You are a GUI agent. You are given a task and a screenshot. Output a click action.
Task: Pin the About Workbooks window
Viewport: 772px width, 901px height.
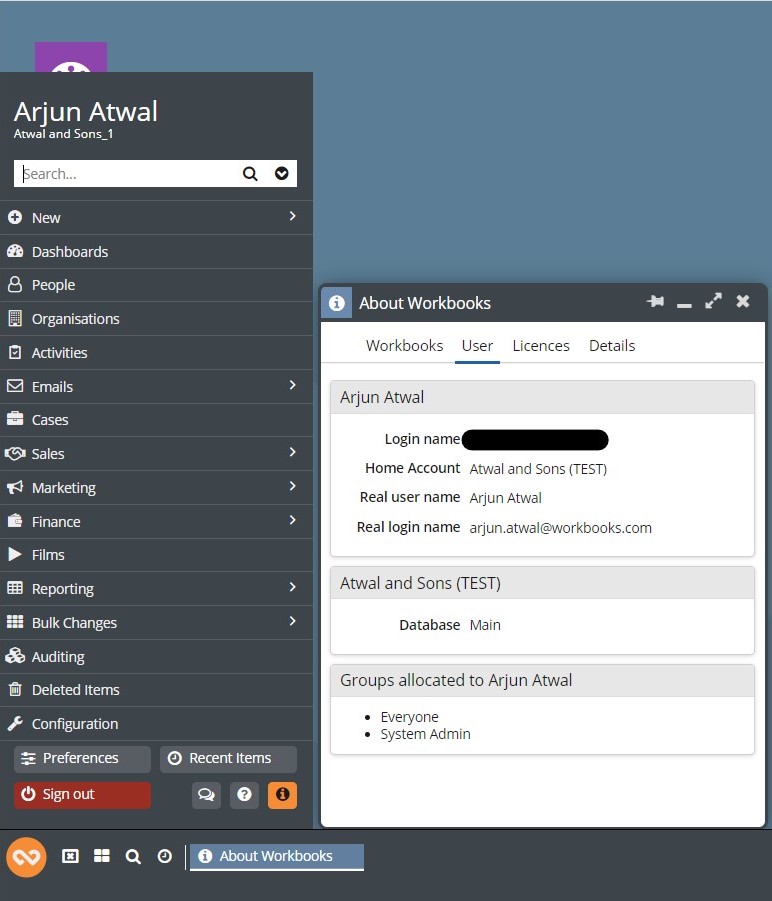coord(655,302)
